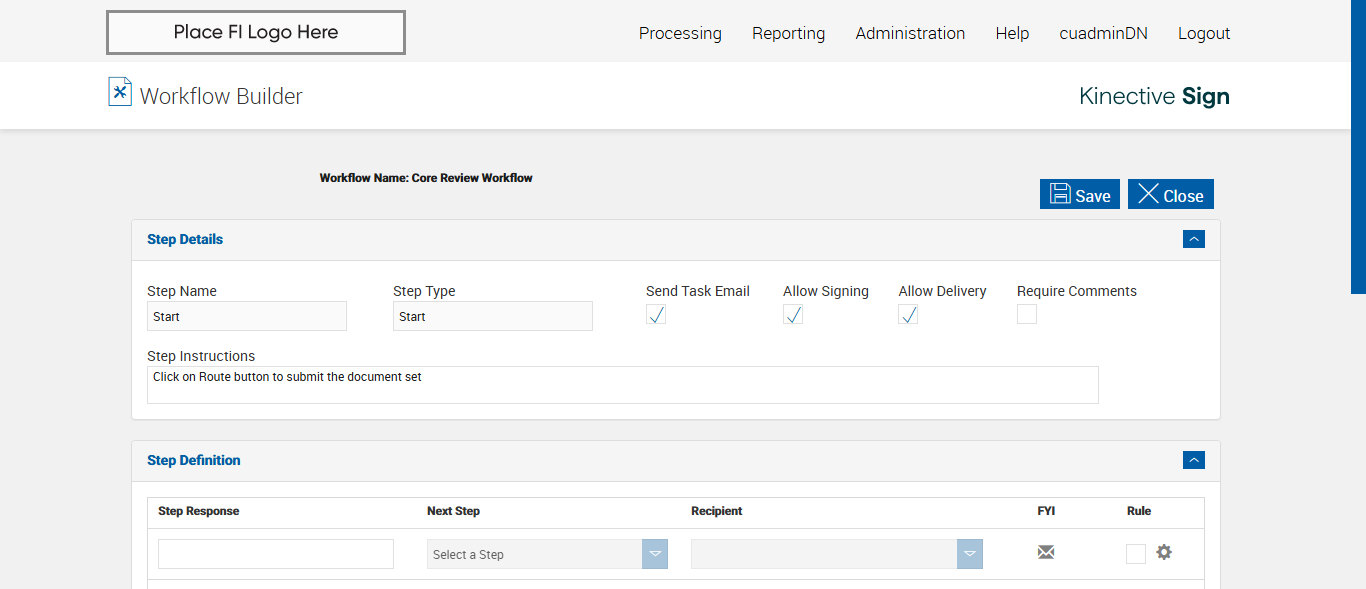
Task: Click the FYI envelope icon
Action: pos(1046,552)
